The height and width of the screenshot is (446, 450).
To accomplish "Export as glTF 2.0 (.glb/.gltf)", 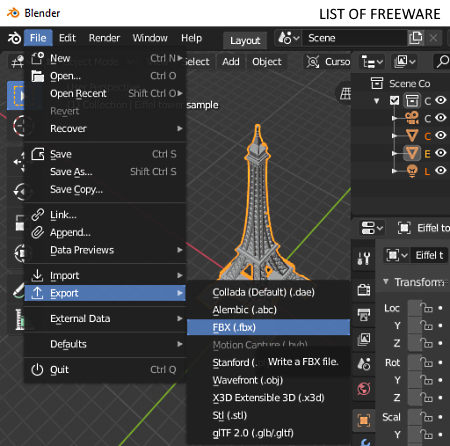I will pos(268,433).
